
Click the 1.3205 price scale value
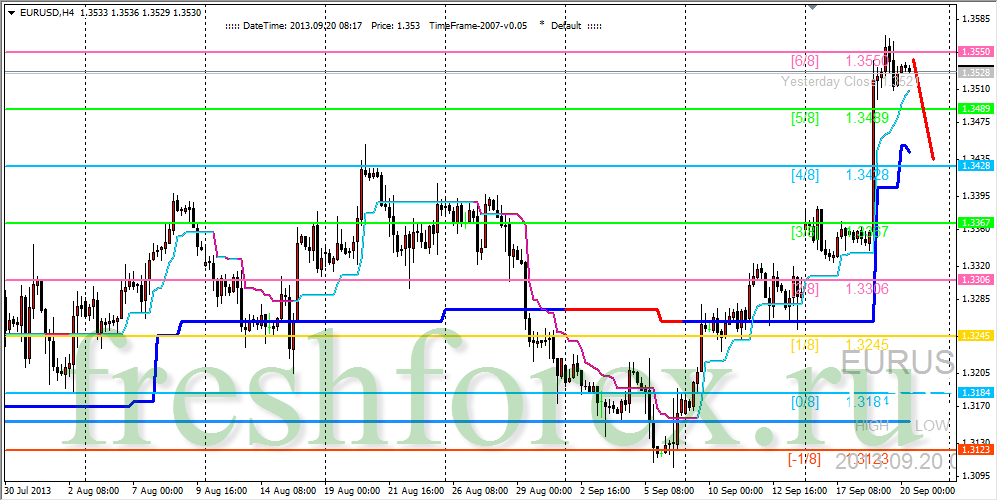pyautogui.click(x=976, y=372)
